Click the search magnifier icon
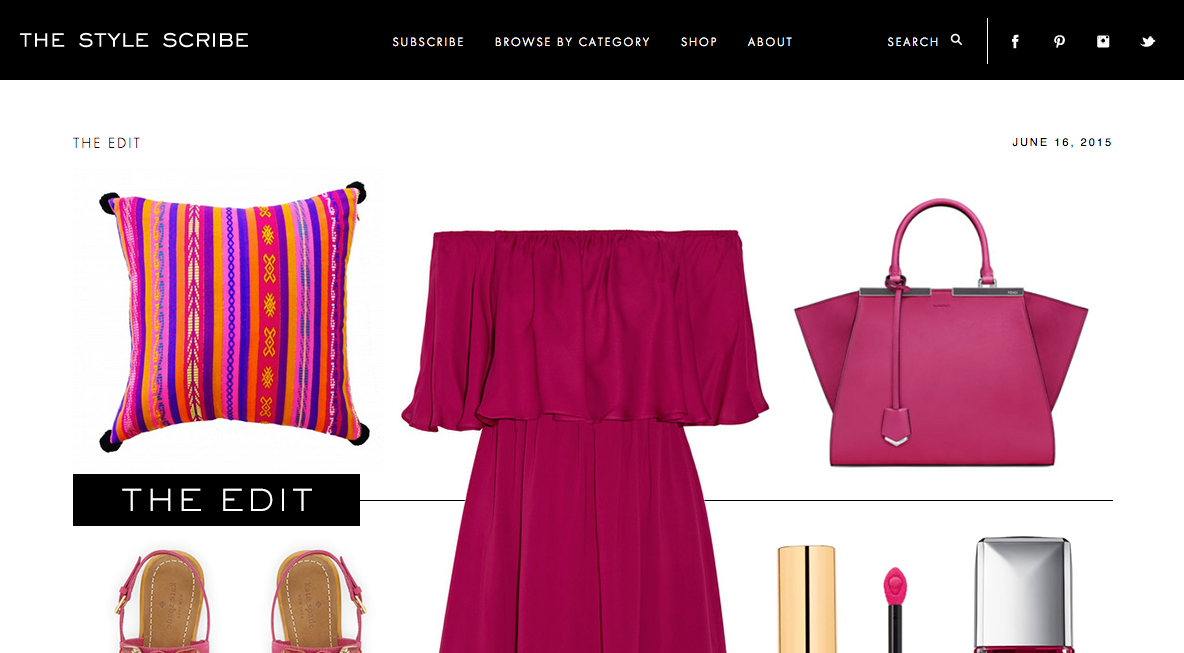 click(957, 40)
